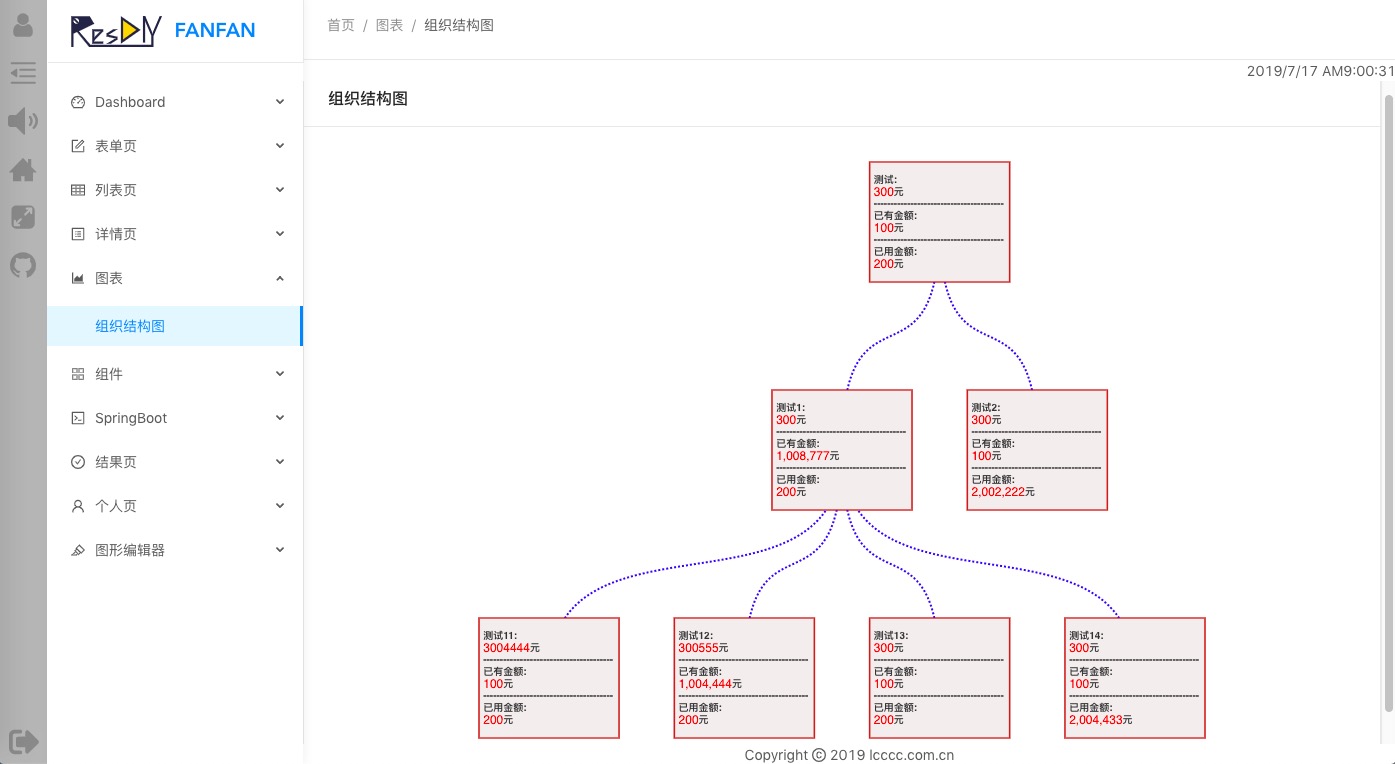This screenshot has width=1395, height=764.
Task: Open the 表单页 menu item
Action: (x=175, y=146)
